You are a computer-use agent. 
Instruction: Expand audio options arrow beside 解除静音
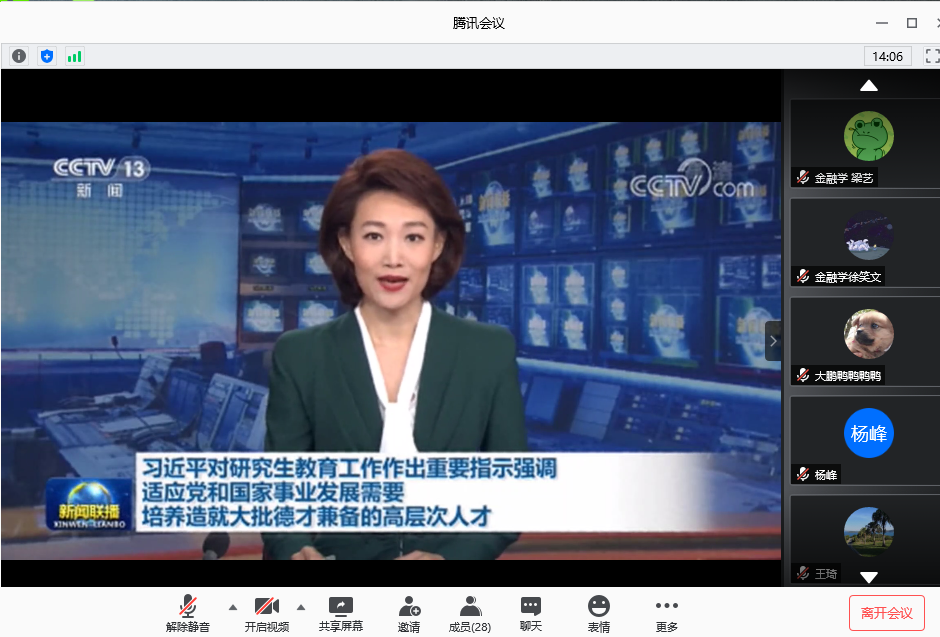[233, 607]
